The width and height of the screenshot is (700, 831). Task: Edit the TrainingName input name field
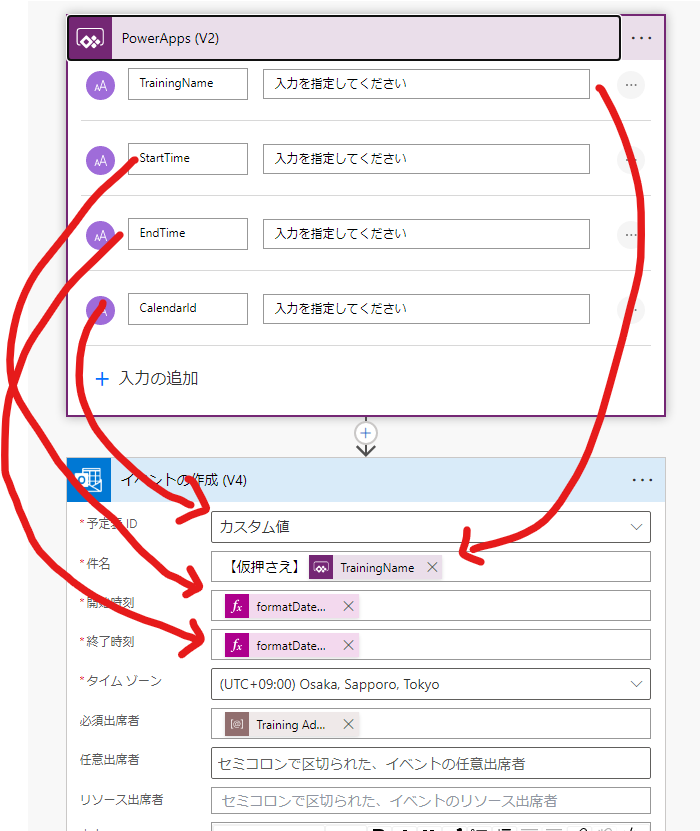[188, 84]
